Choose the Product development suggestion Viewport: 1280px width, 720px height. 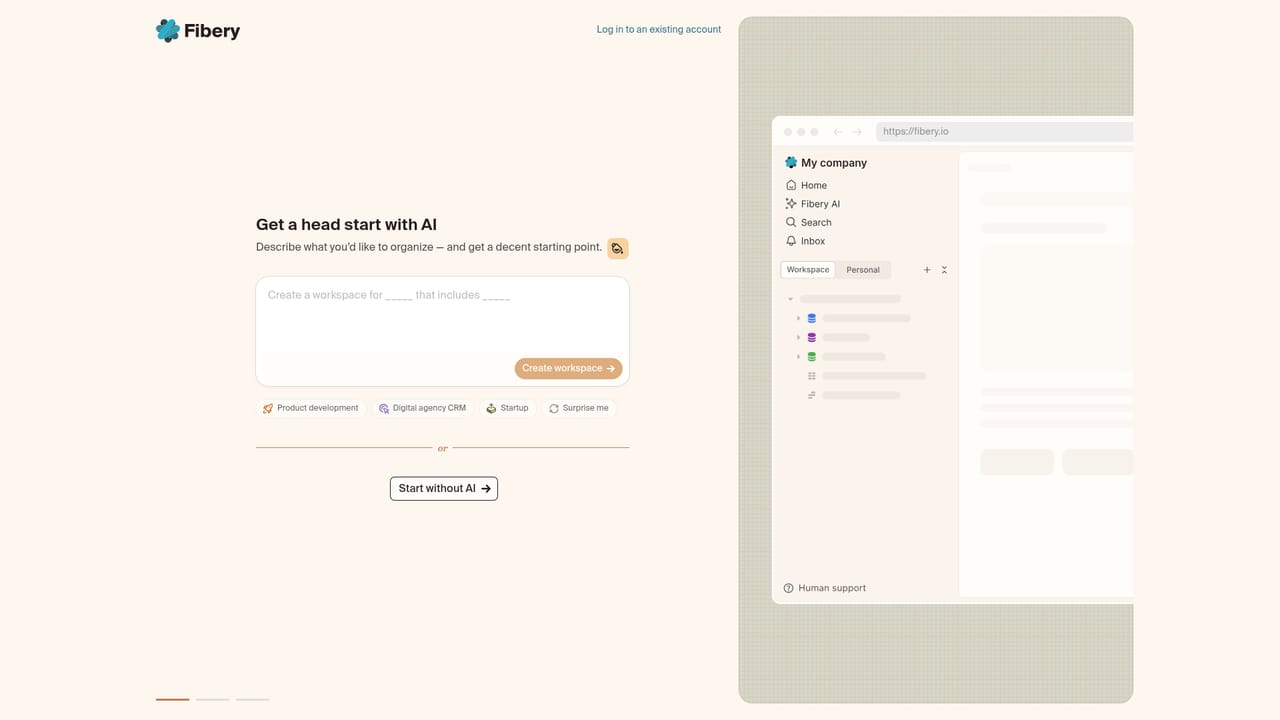coord(311,408)
